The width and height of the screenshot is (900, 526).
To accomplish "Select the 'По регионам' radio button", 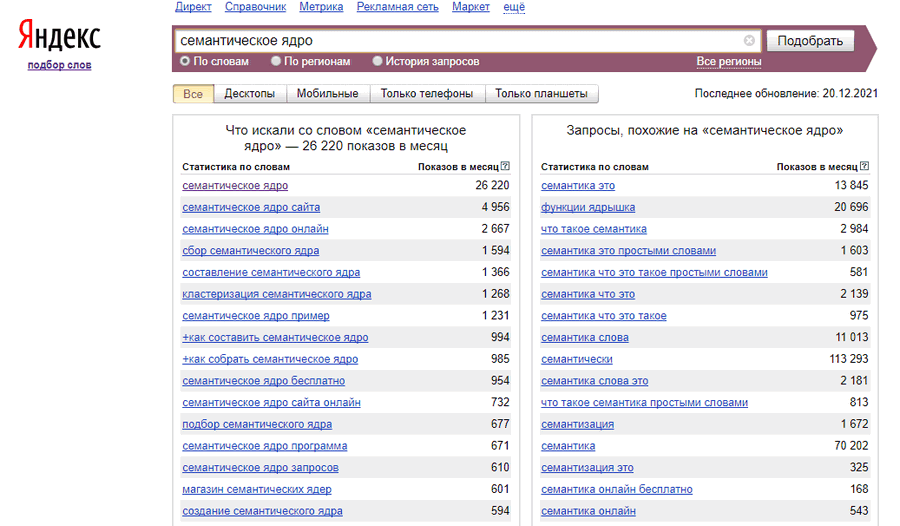I will tap(276, 61).
